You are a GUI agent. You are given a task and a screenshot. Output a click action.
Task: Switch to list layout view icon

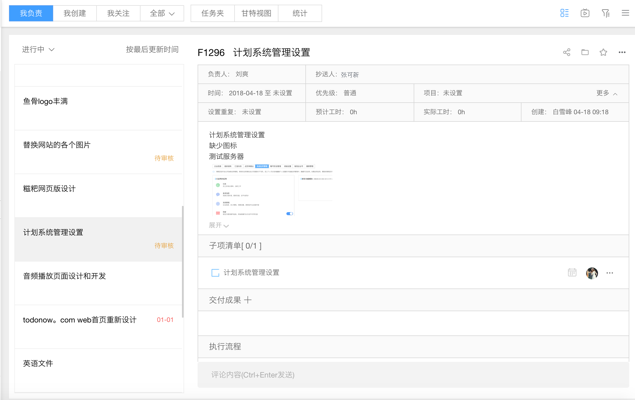(564, 13)
